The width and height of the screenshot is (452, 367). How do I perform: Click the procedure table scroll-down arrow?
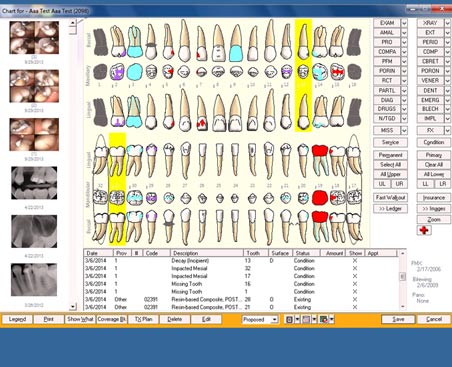403,307
